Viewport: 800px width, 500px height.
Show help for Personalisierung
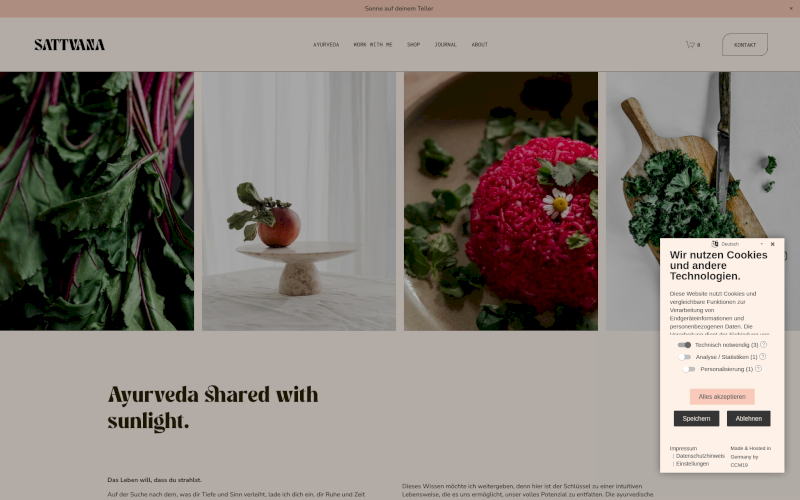(758, 368)
